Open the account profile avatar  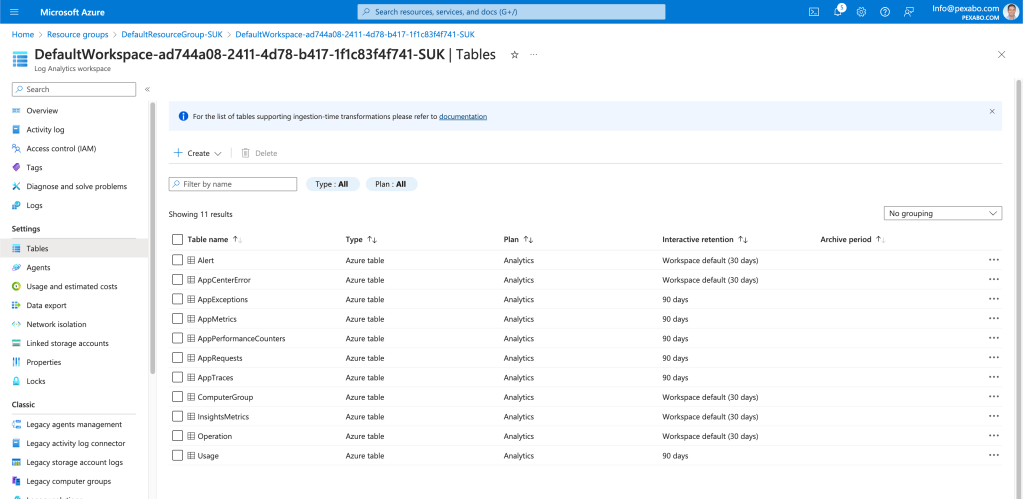(1010, 12)
